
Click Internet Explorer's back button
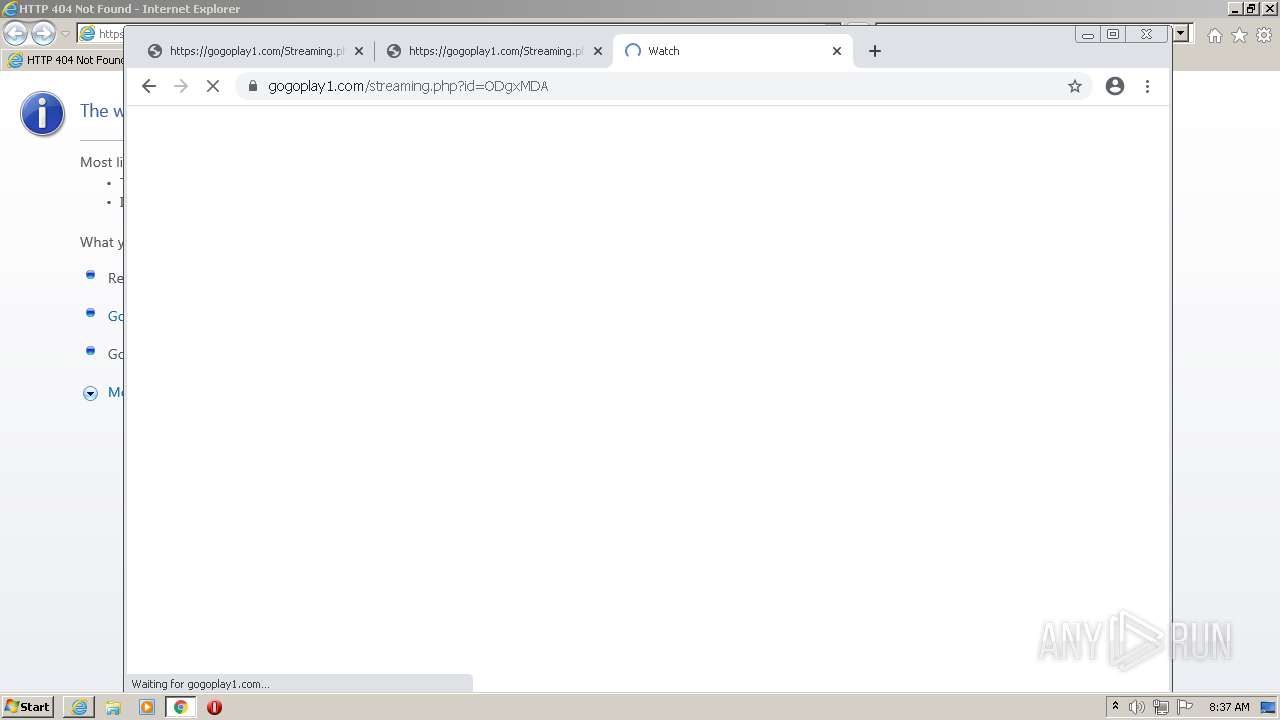point(15,34)
